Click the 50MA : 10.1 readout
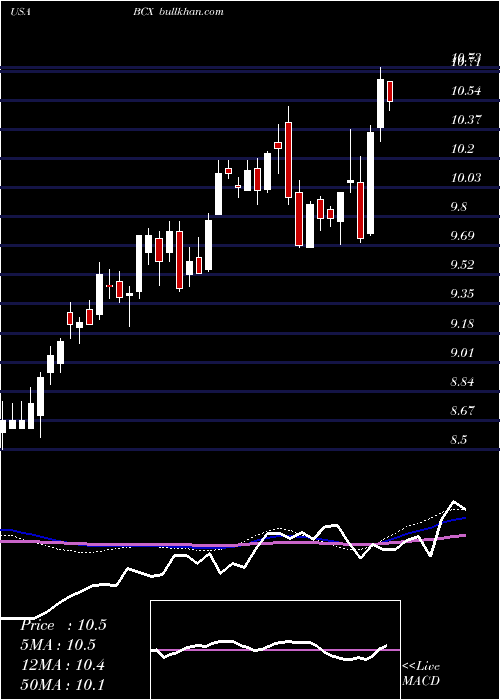Viewport: 500px width, 700px height. coord(62,684)
